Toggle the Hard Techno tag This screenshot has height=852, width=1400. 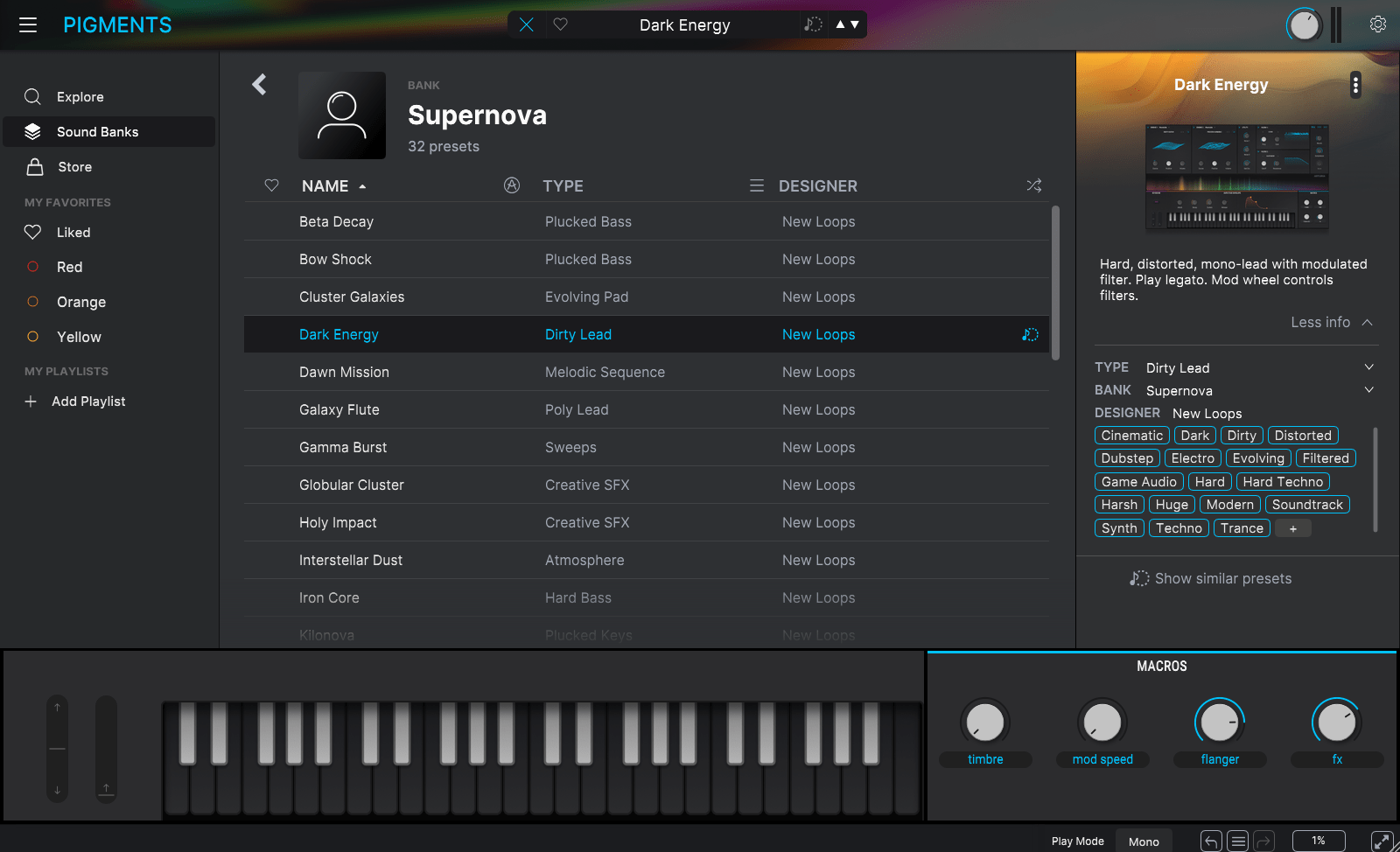(x=1282, y=482)
